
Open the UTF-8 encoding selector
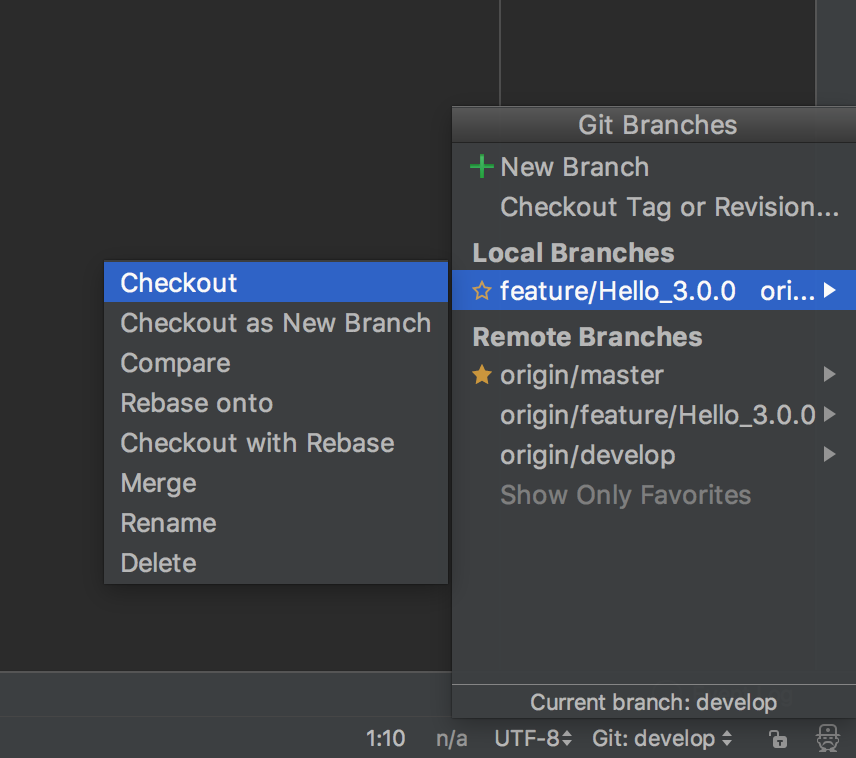tap(533, 739)
